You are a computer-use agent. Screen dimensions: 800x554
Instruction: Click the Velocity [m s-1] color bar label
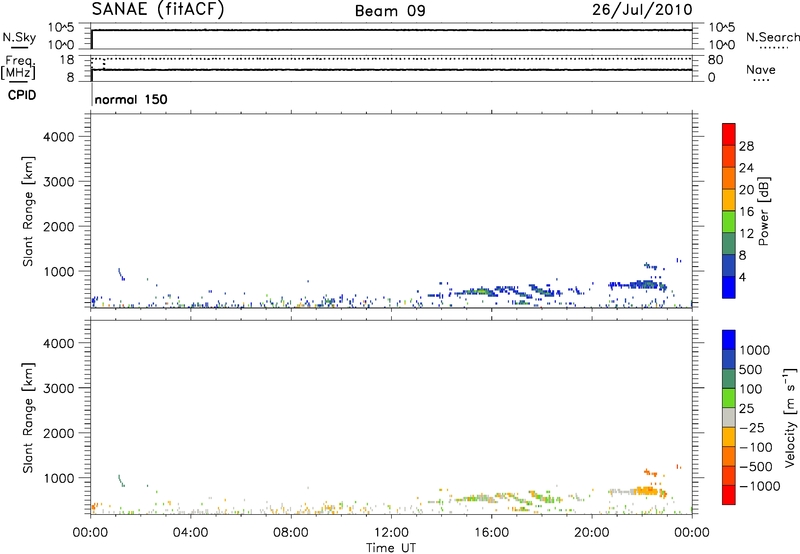[x=790, y=417]
